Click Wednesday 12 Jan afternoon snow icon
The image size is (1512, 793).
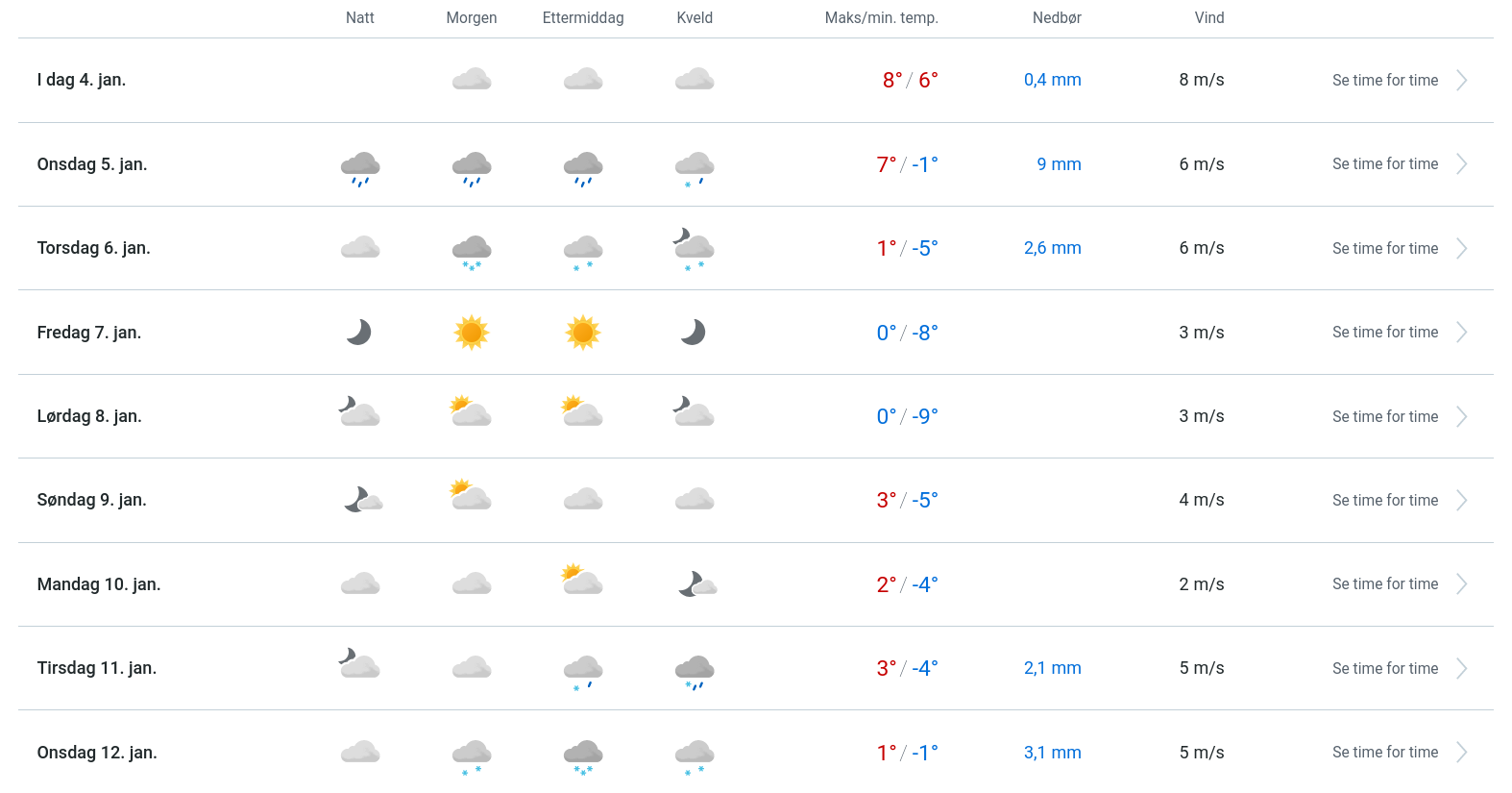[583, 756]
